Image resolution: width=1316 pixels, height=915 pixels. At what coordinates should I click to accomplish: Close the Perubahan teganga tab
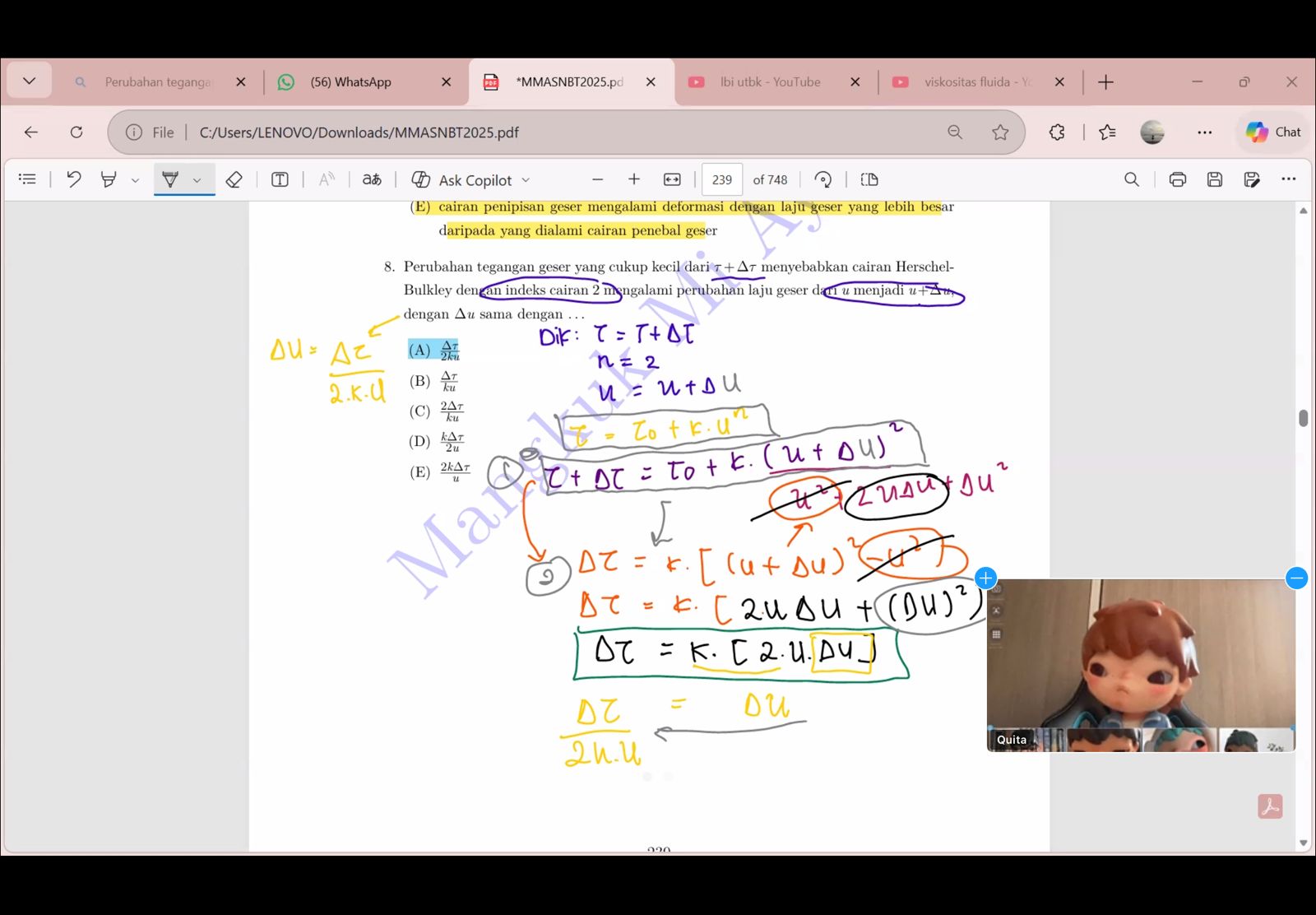241,82
